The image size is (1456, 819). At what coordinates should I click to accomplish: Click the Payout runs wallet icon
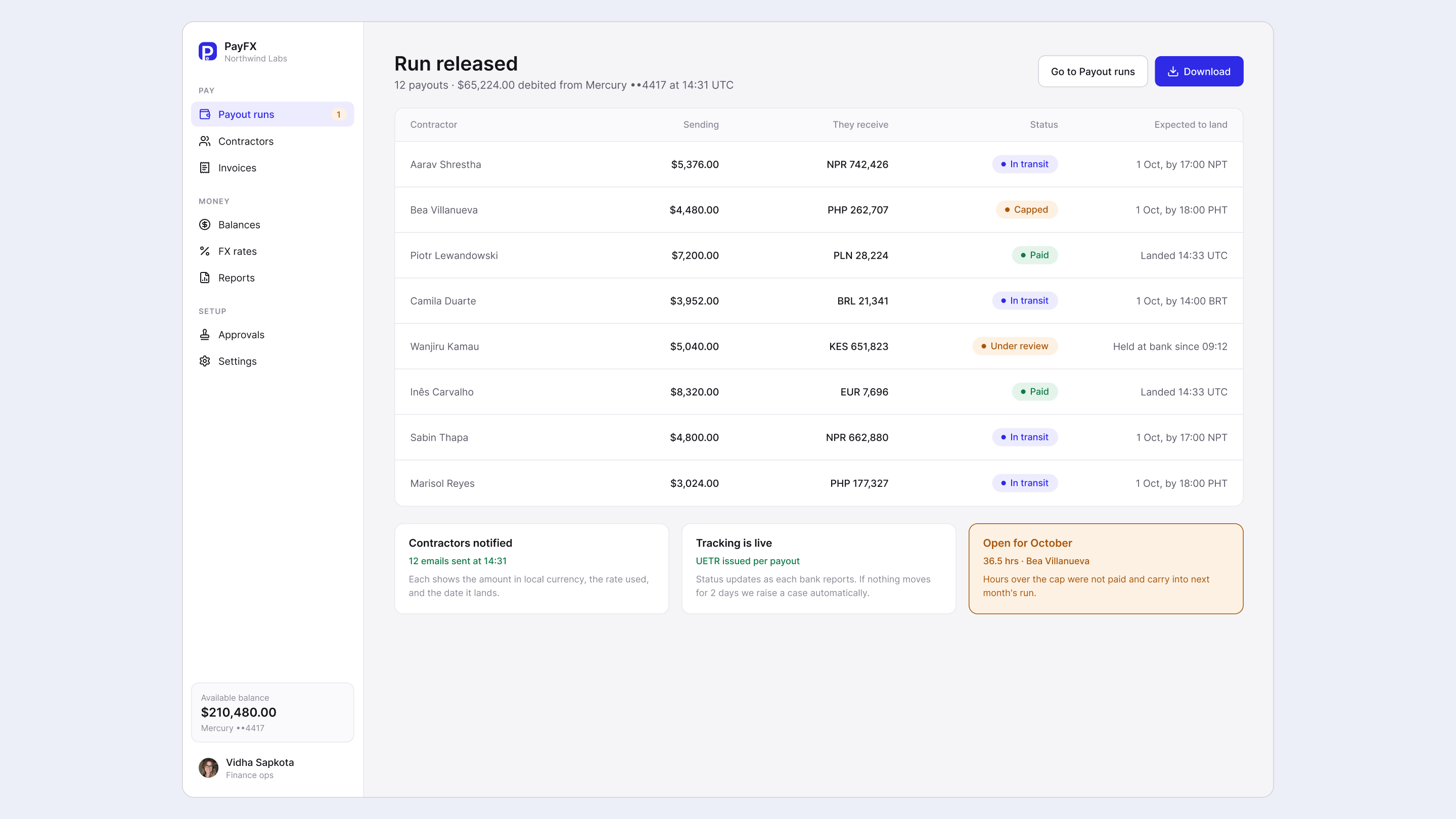205,114
